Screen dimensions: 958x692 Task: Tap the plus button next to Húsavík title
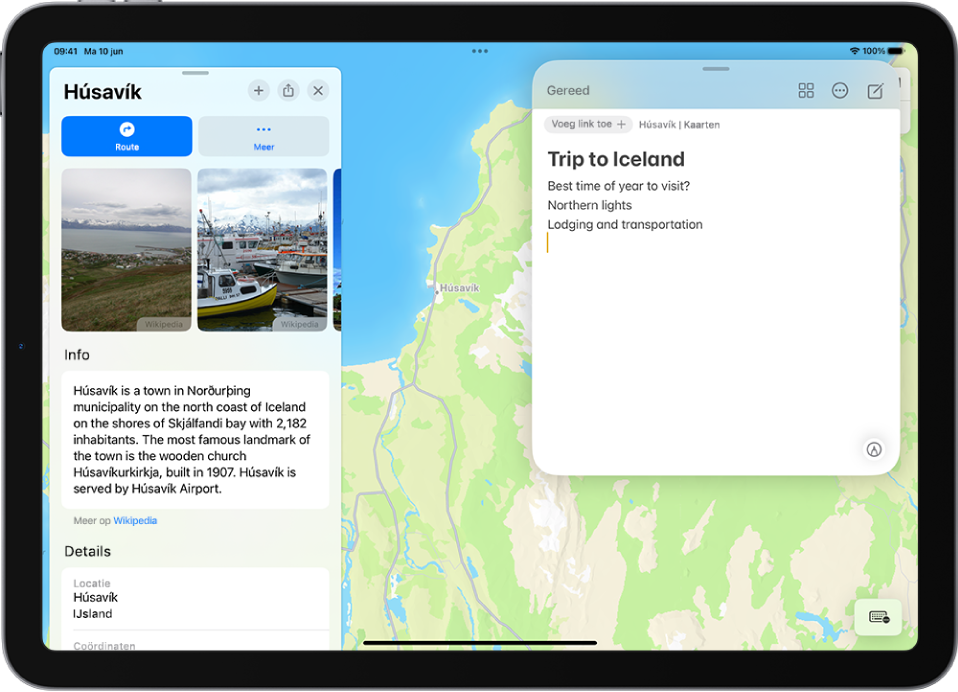tap(258, 90)
